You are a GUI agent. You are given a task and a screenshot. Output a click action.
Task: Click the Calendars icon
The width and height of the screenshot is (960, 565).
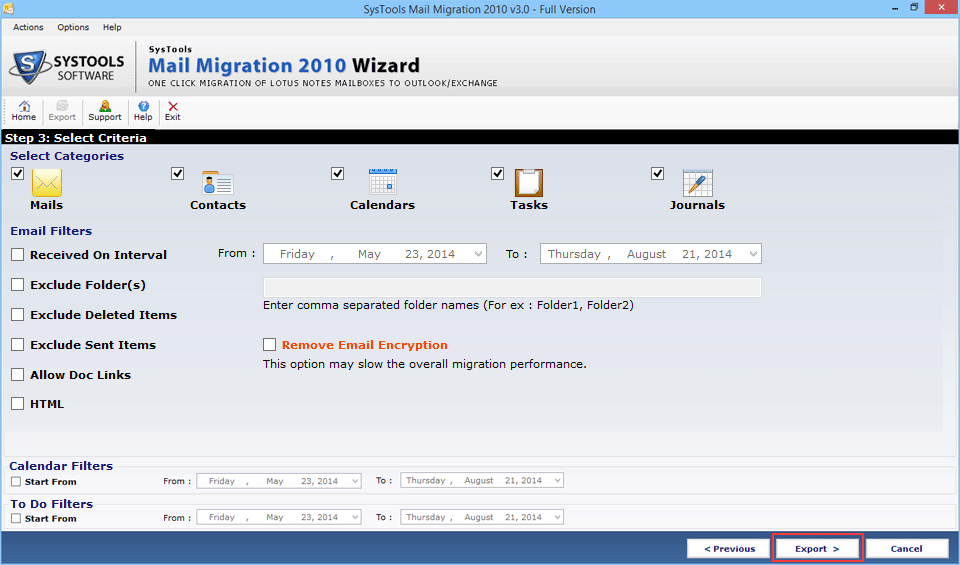point(383,182)
